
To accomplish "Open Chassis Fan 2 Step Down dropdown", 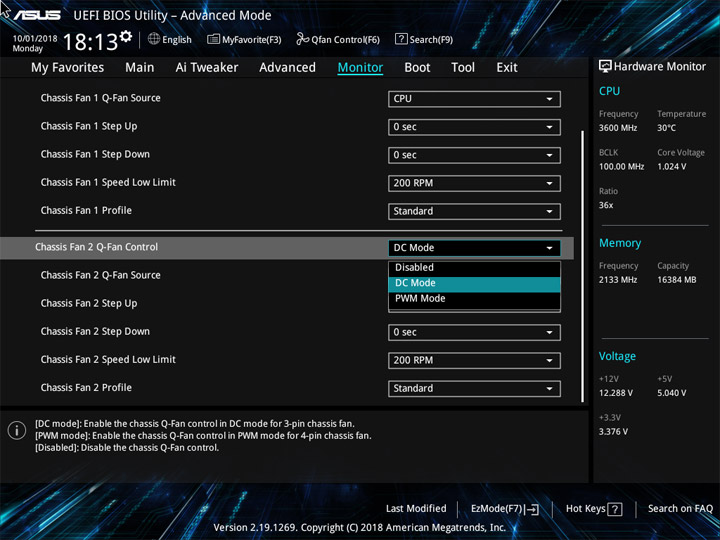I will pyautogui.click(x=474, y=332).
